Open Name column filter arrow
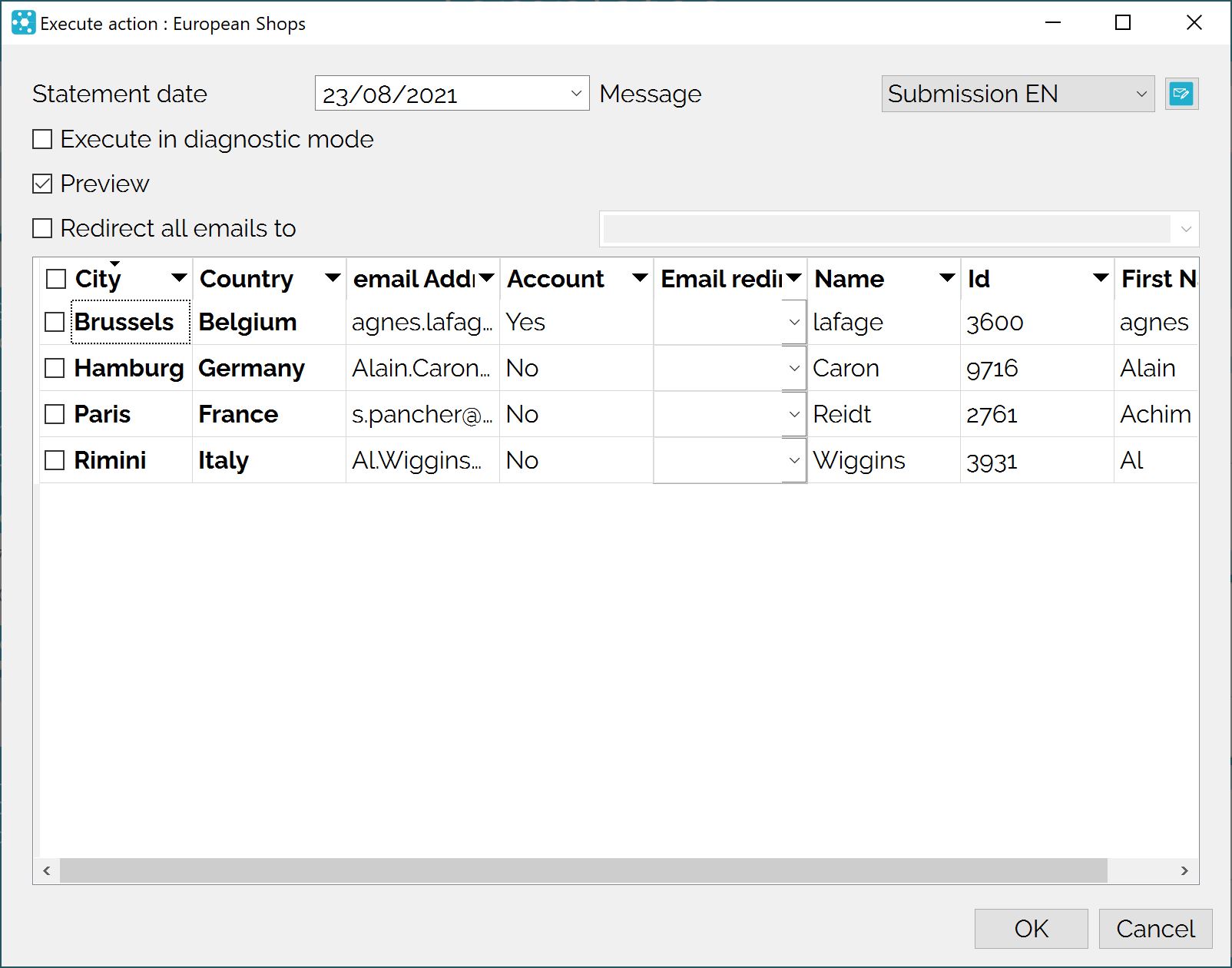The width and height of the screenshot is (1232, 968). pos(947,278)
